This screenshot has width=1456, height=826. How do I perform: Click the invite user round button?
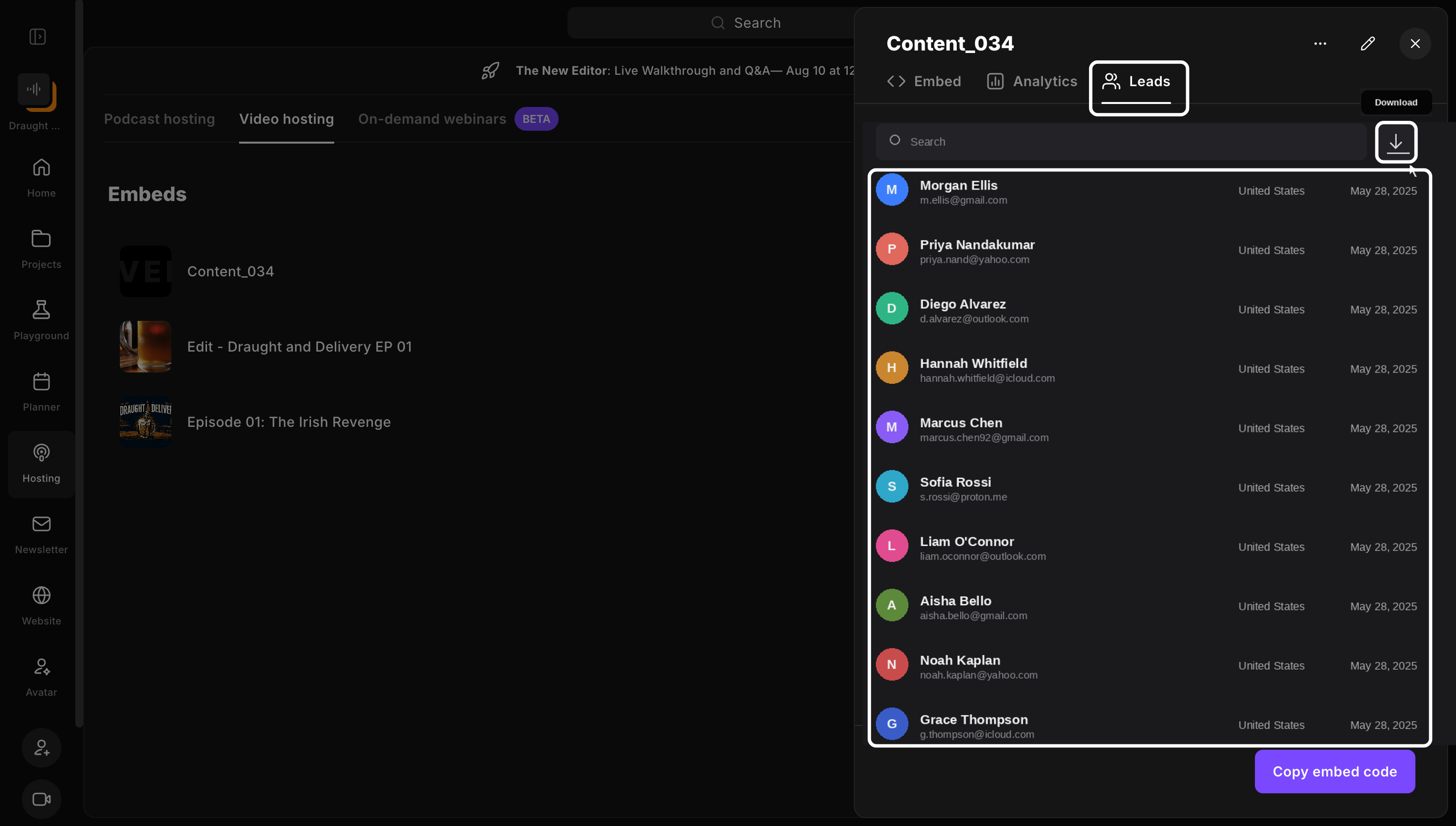[42, 748]
